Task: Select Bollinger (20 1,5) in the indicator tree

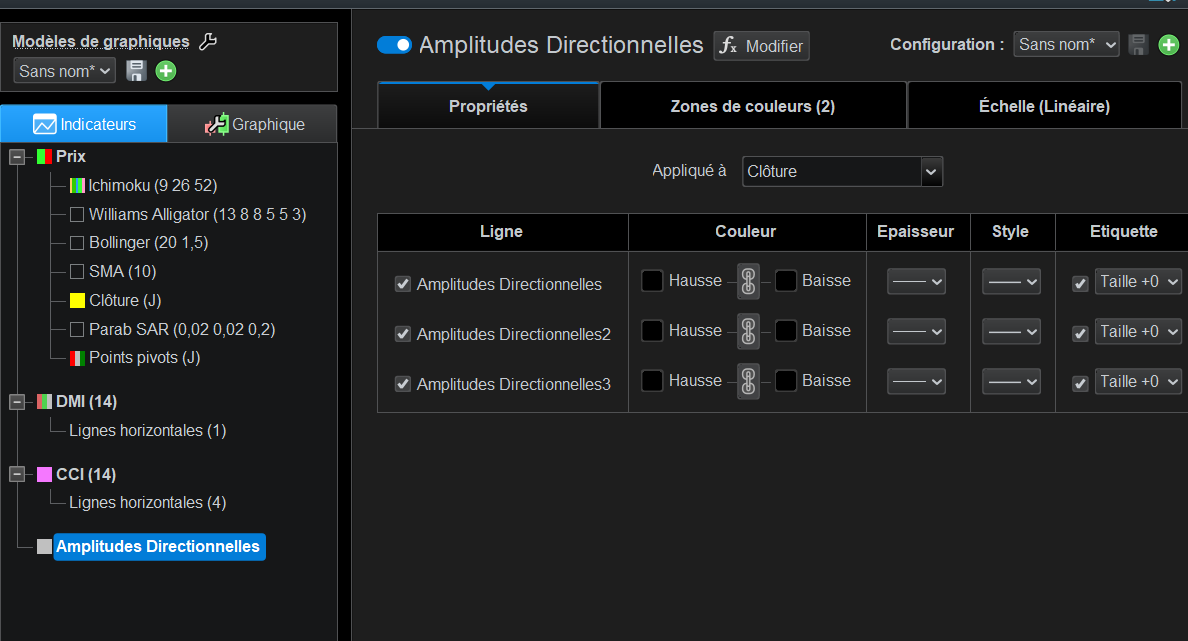Action: tap(148, 242)
